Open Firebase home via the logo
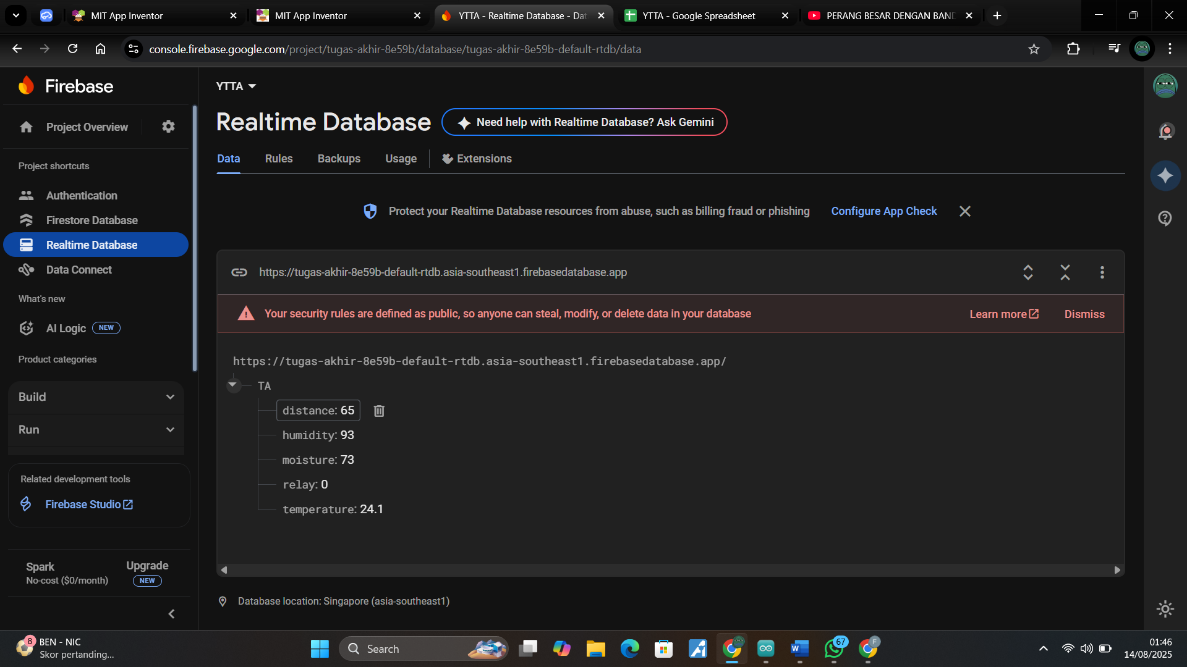 (x=66, y=86)
